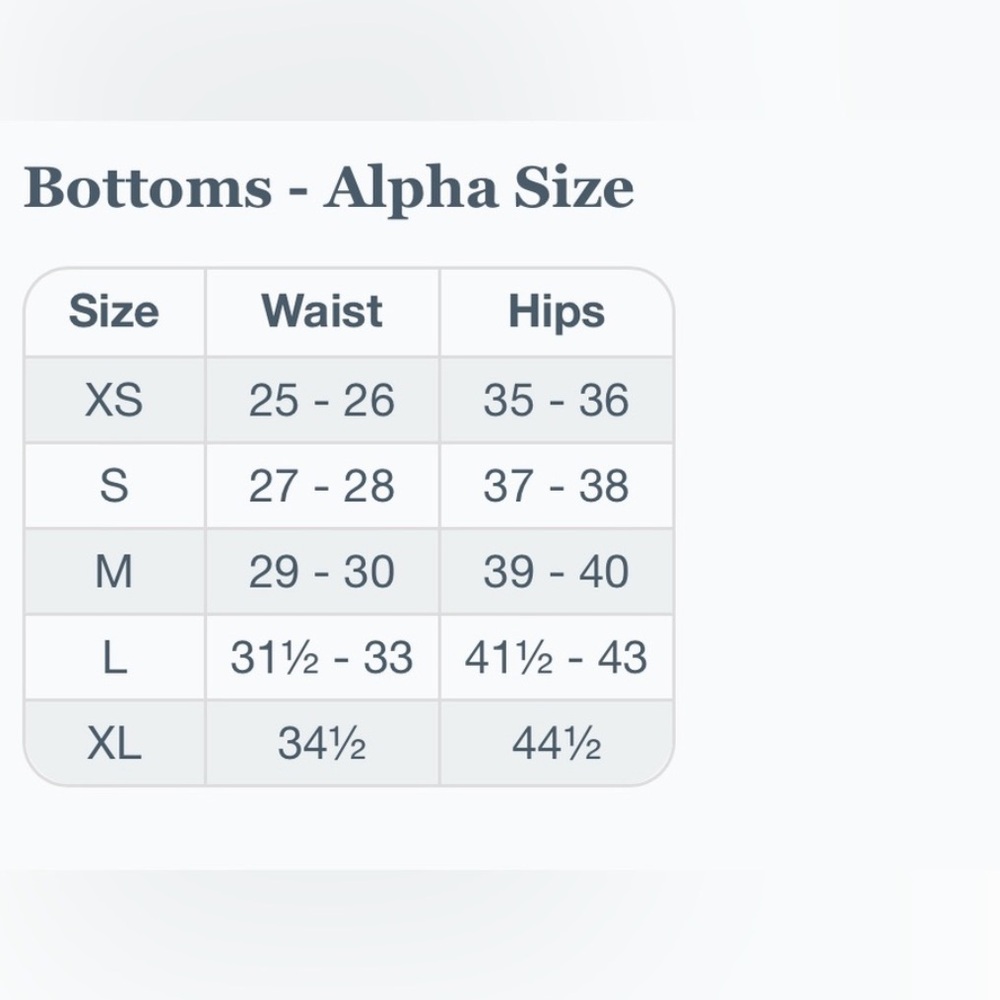Select the Waist column header

pyautogui.click(x=322, y=312)
